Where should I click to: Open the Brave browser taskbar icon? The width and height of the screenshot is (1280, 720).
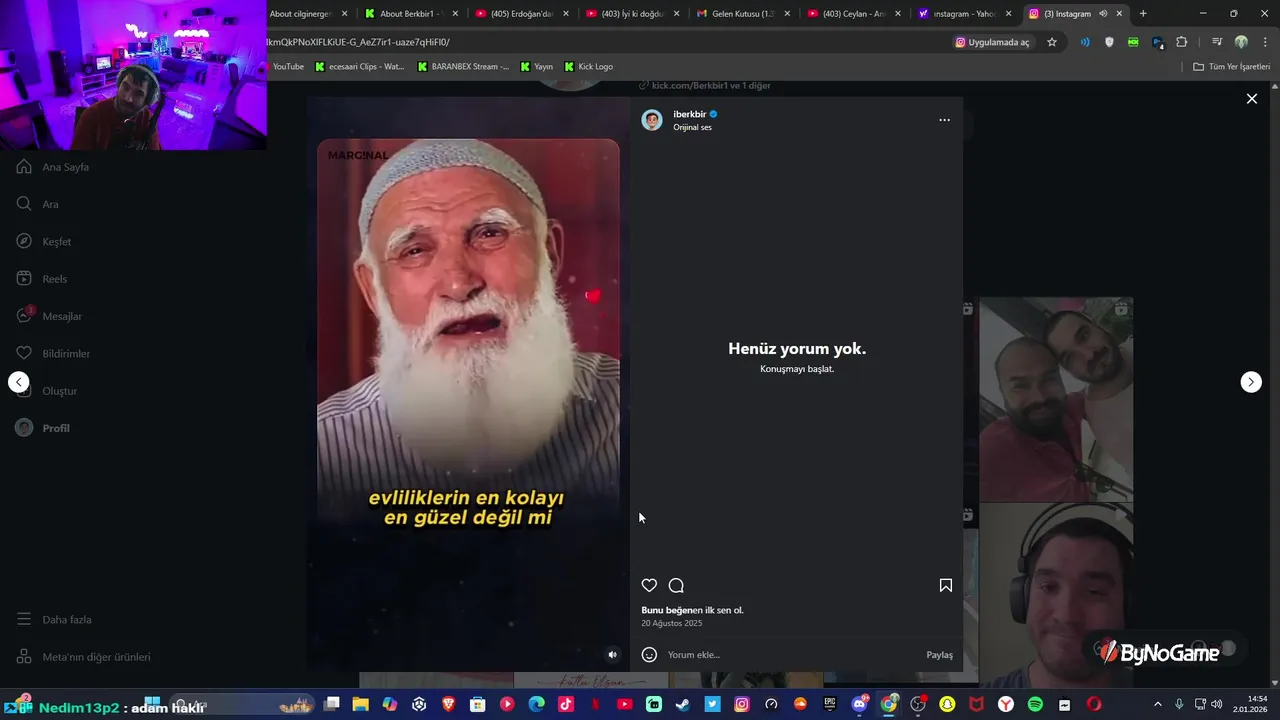click(x=448, y=704)
